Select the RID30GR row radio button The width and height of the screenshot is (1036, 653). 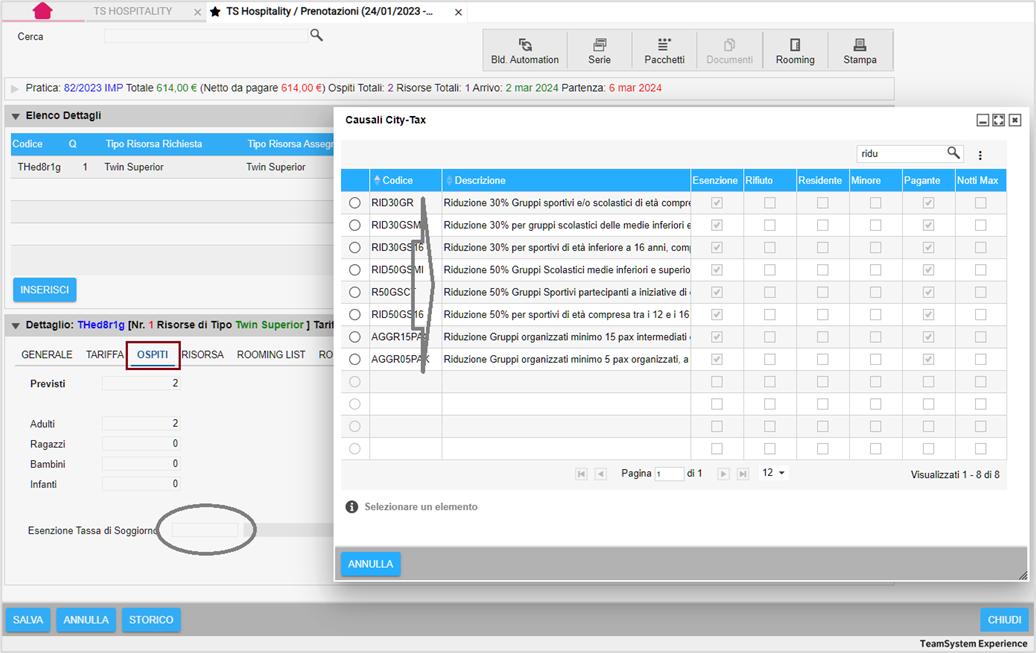355,203
